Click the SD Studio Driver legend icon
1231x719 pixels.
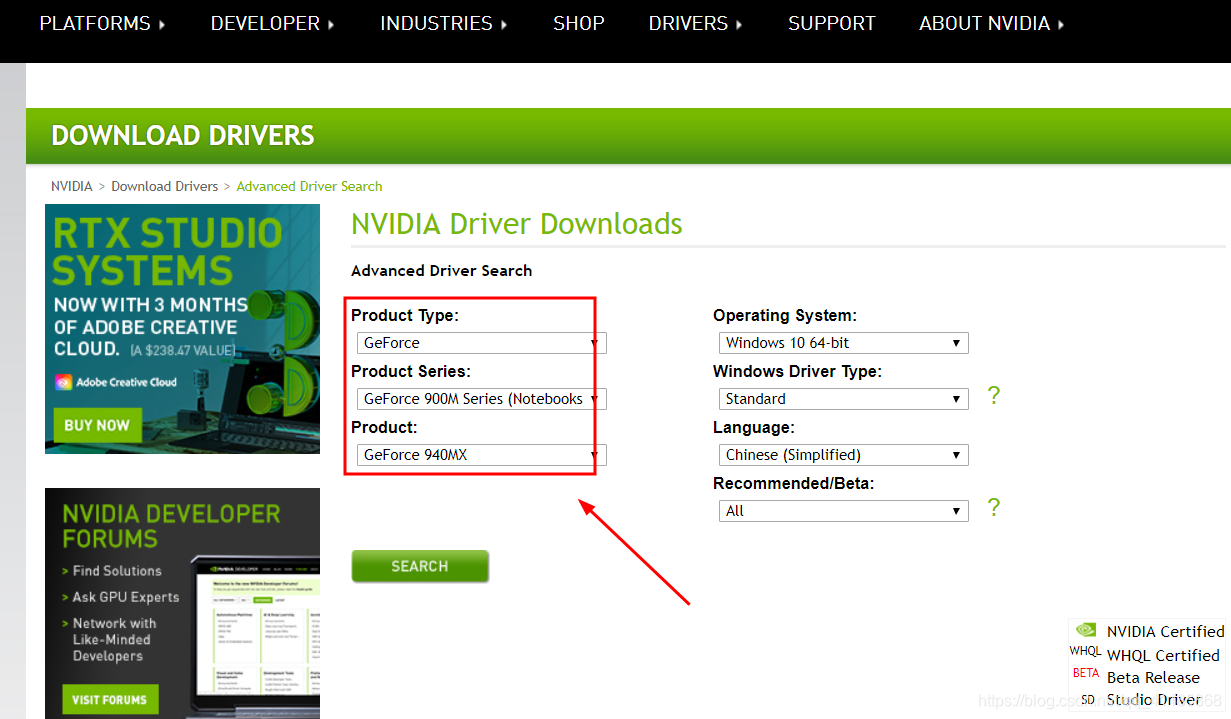point(1087,700)
